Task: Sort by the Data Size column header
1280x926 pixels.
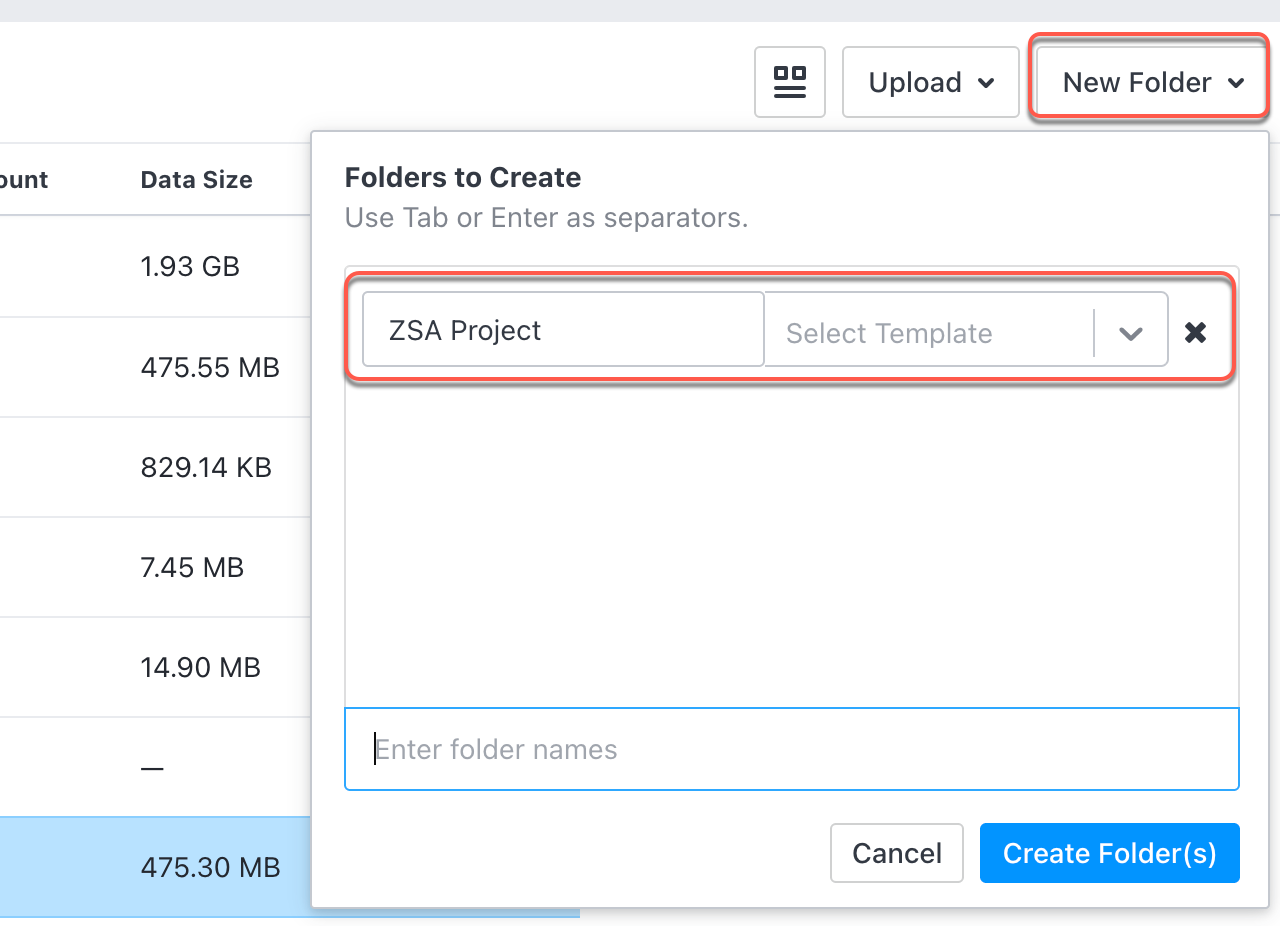Action: [x=196, y=180]
